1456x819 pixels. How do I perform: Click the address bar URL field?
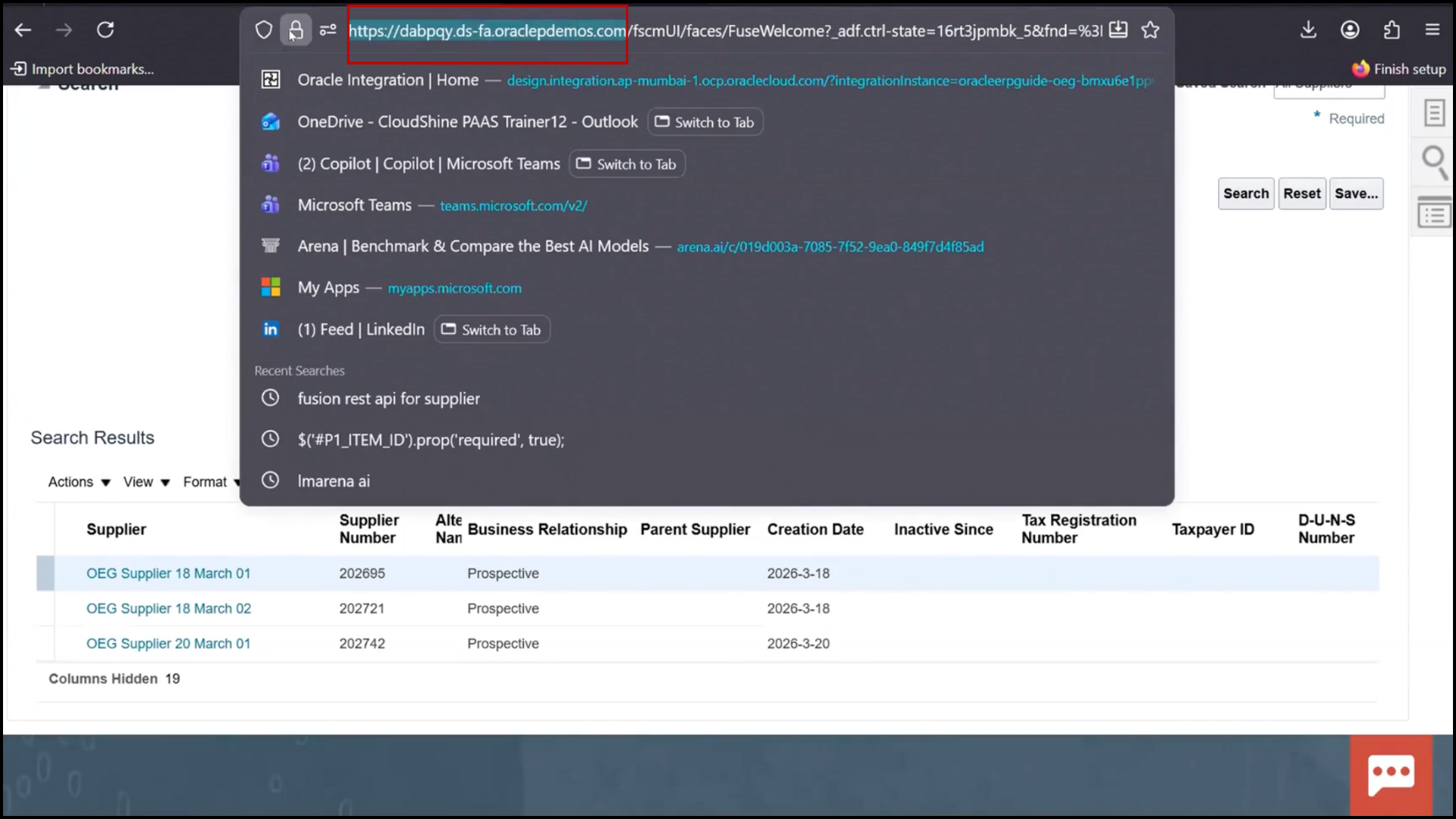(x=724, y=31)
